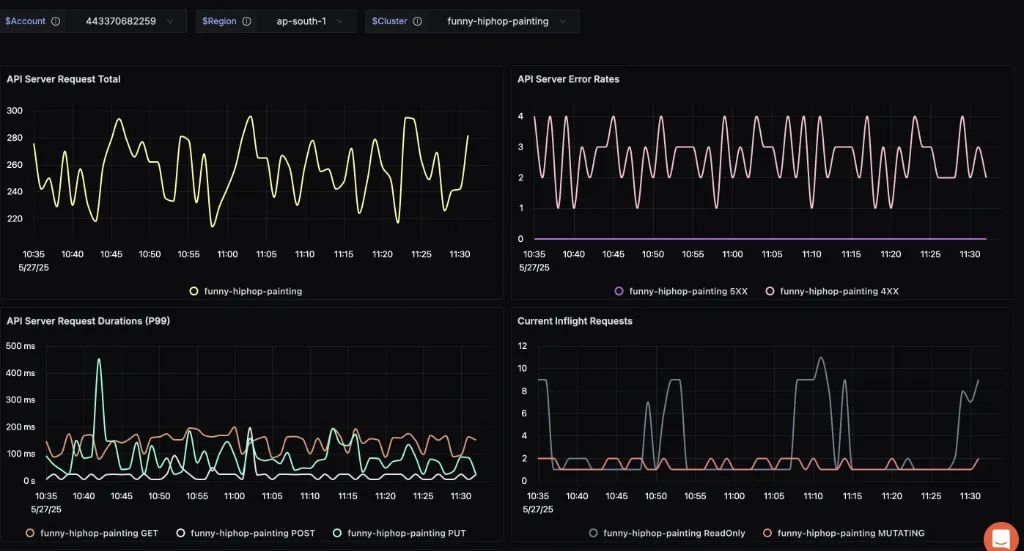Click the Current Inflight Requests panel title

click(x=574, y=321)
